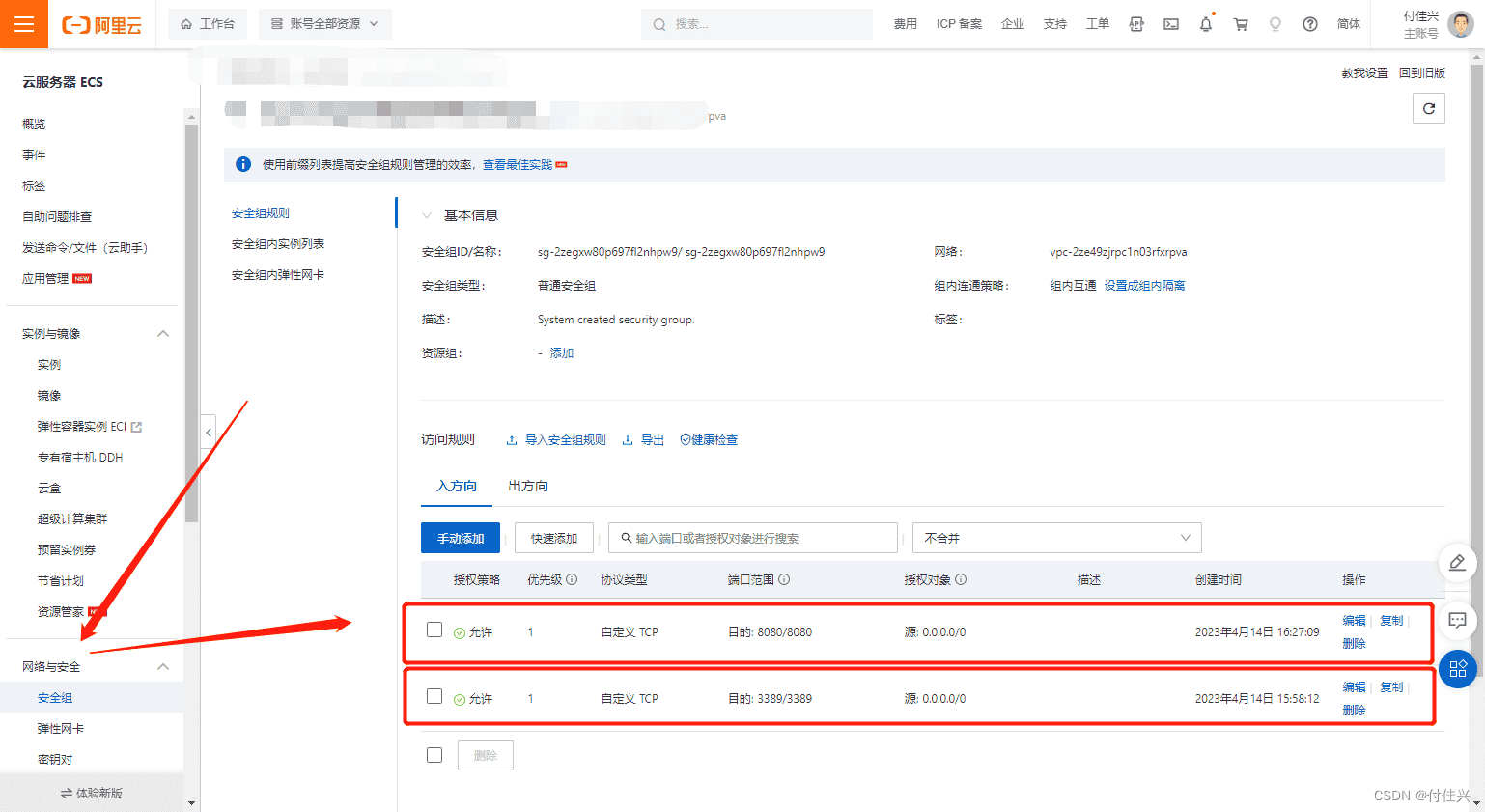Click the 手动添加 button
Image resolution: width=1485 pixels, height=812 pixels.
pos(461,538)
